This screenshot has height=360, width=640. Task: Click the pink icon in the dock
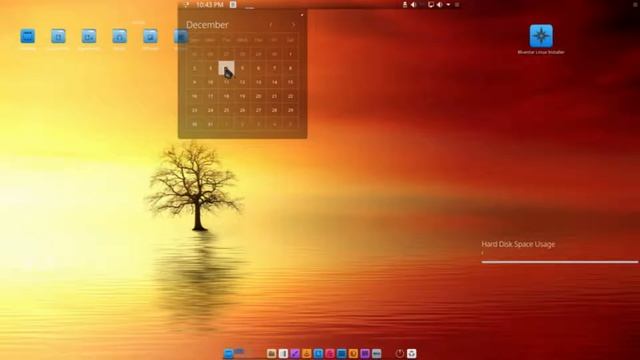point(330,353)
